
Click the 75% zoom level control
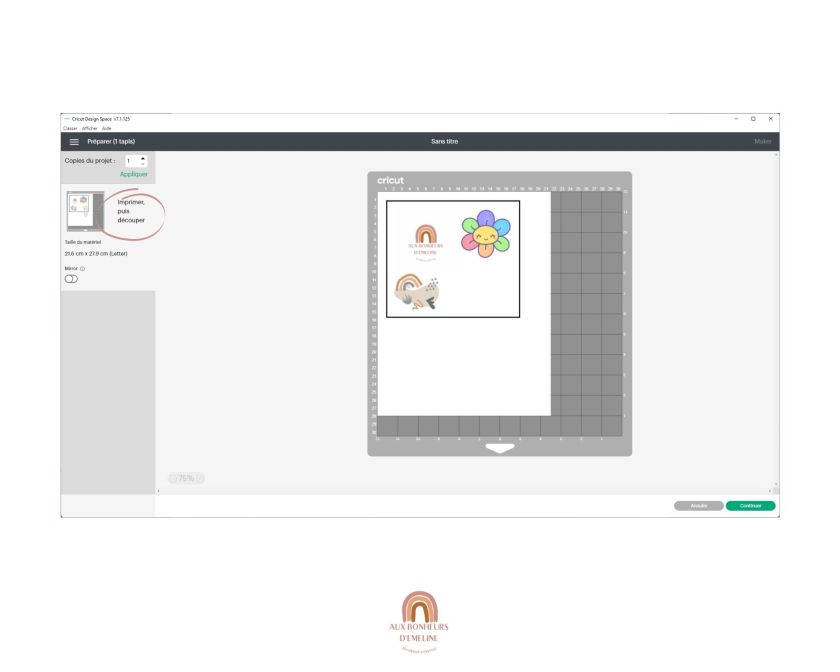187,478
